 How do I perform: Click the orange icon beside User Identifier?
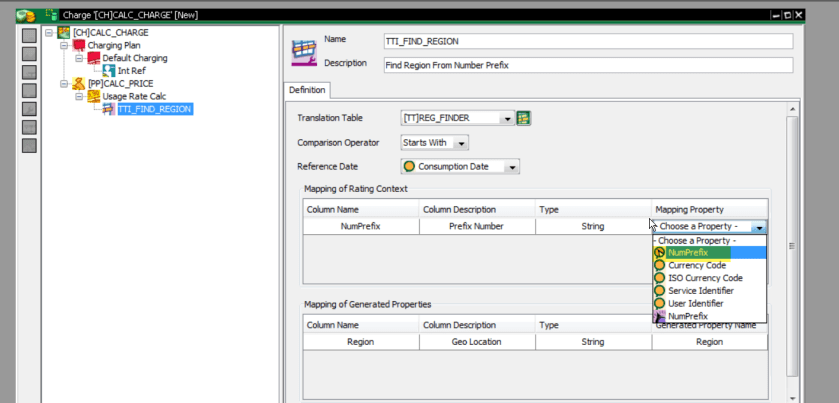pyautogui.click(x=660, y=303)
